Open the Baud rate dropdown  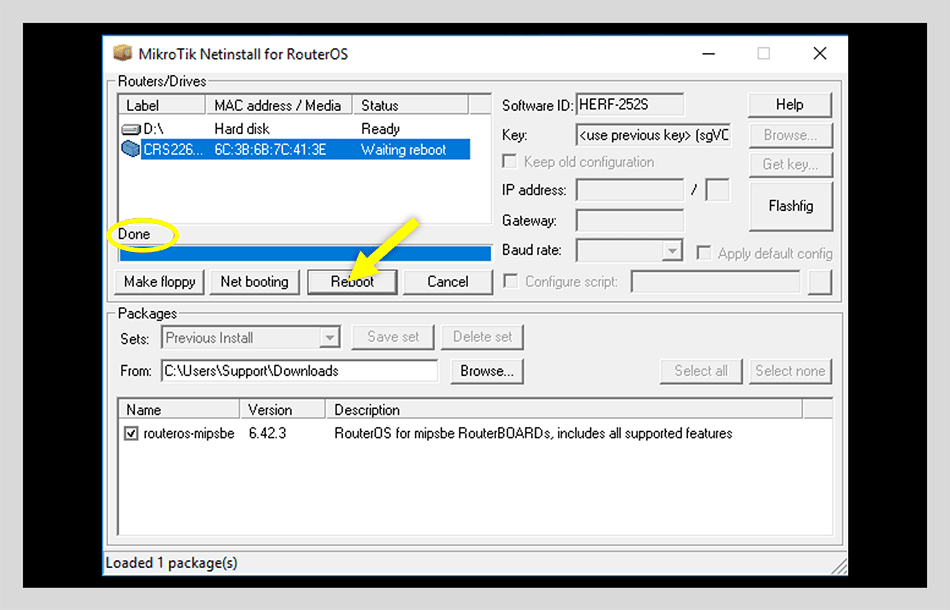671,251
